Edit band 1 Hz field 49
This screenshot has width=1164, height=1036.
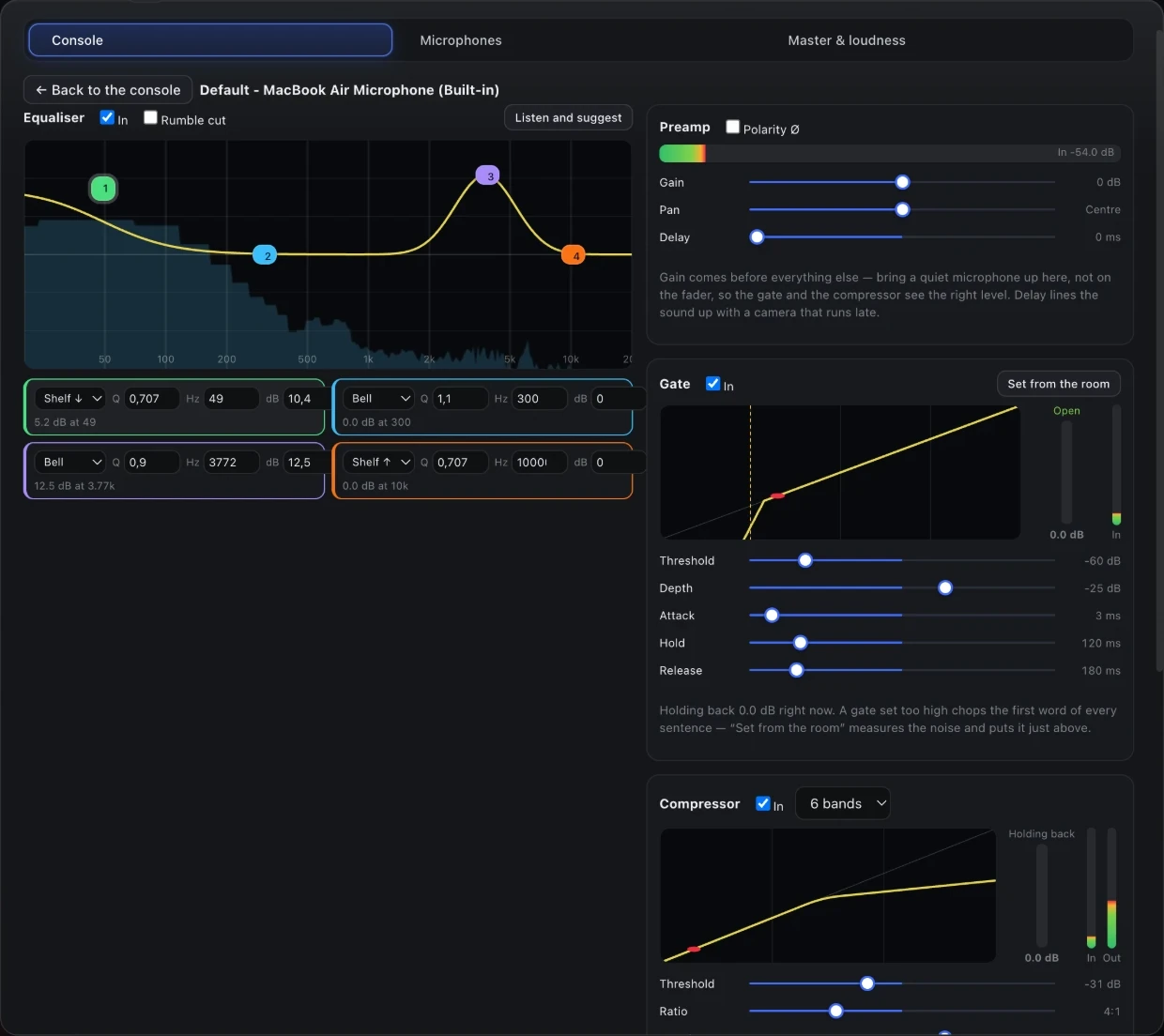(x=232, y=399)
